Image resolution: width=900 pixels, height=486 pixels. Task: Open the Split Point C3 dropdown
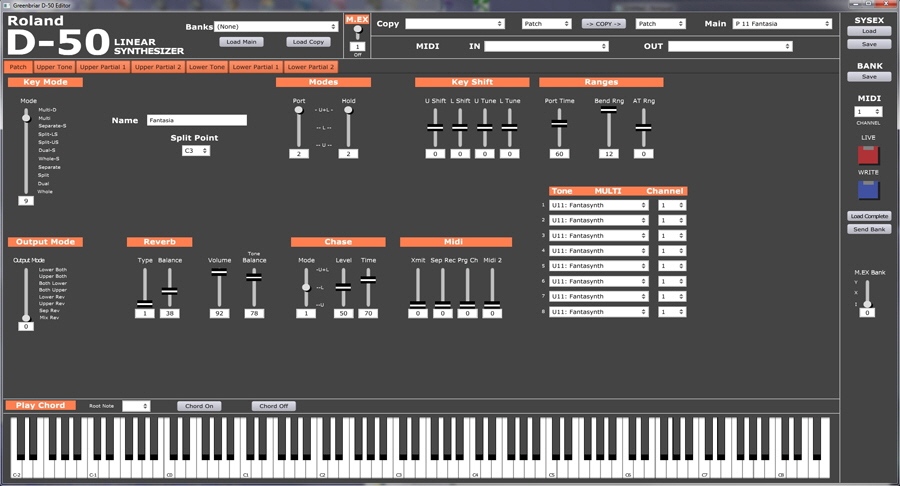[x=196, y=150]
